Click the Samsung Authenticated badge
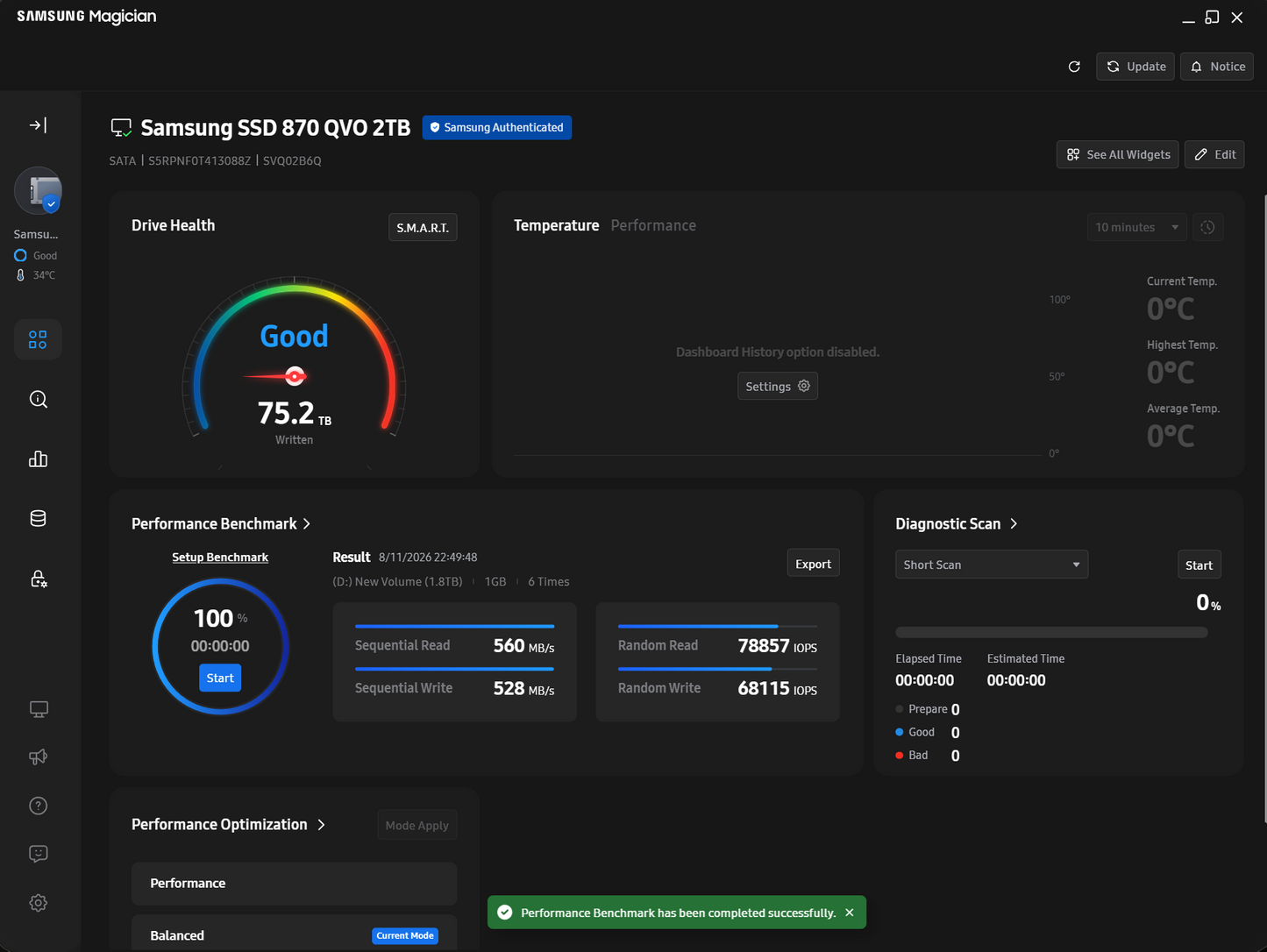The width and height of the screenshot is (1267, 952). pos(497,128)
